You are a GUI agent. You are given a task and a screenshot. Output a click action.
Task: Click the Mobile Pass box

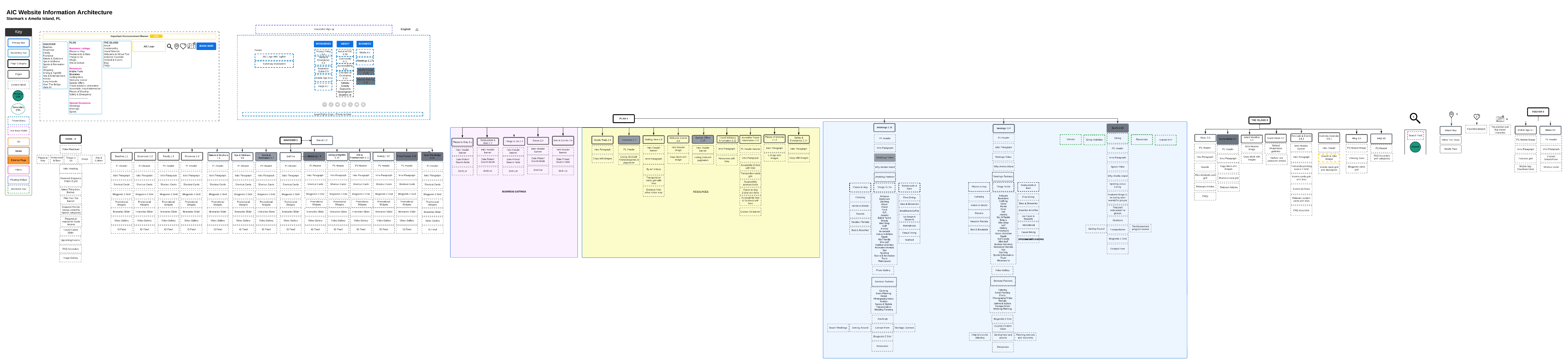click(x=1450, y=149)
